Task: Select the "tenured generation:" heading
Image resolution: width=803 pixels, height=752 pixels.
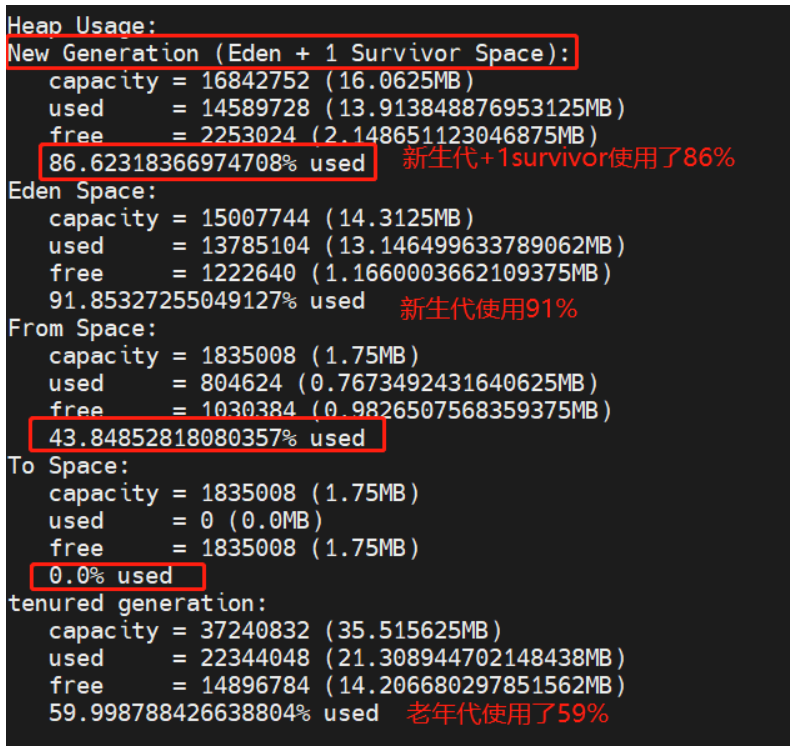Action: click(137, 603)
